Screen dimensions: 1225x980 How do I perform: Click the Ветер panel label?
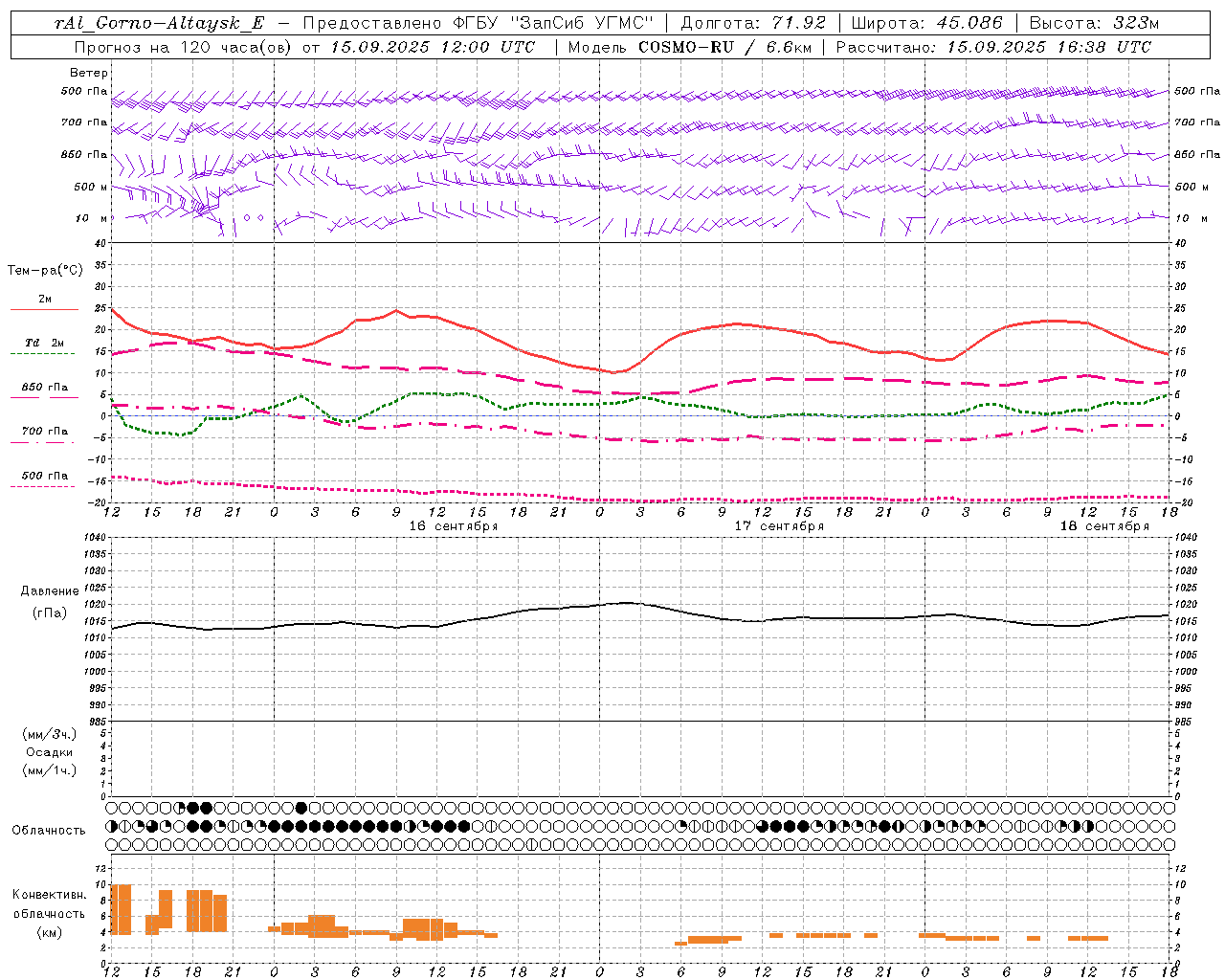[89, 73]
